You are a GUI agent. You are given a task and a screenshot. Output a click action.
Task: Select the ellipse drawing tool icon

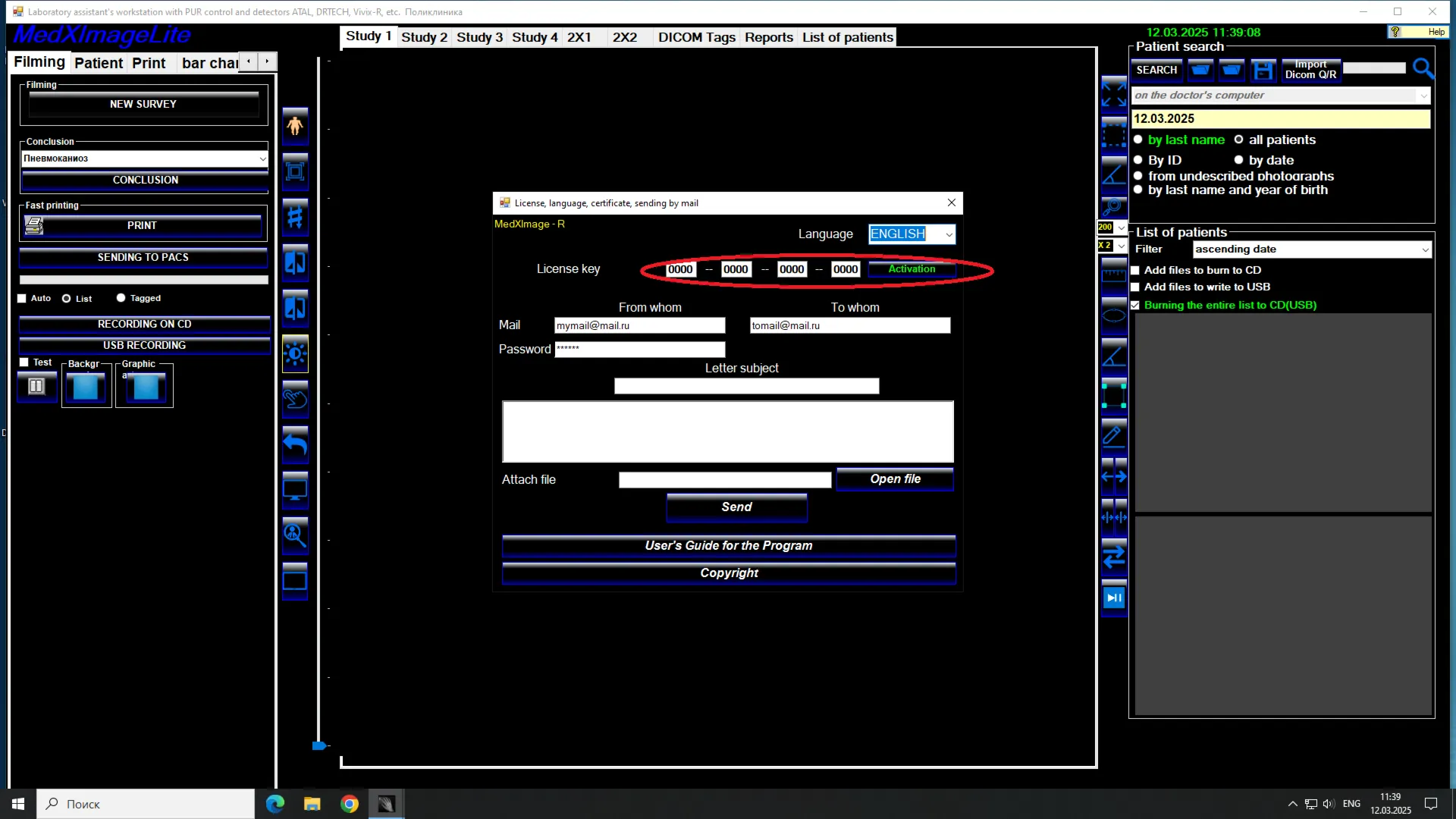pyautogui.click(x=1113, y=315)
